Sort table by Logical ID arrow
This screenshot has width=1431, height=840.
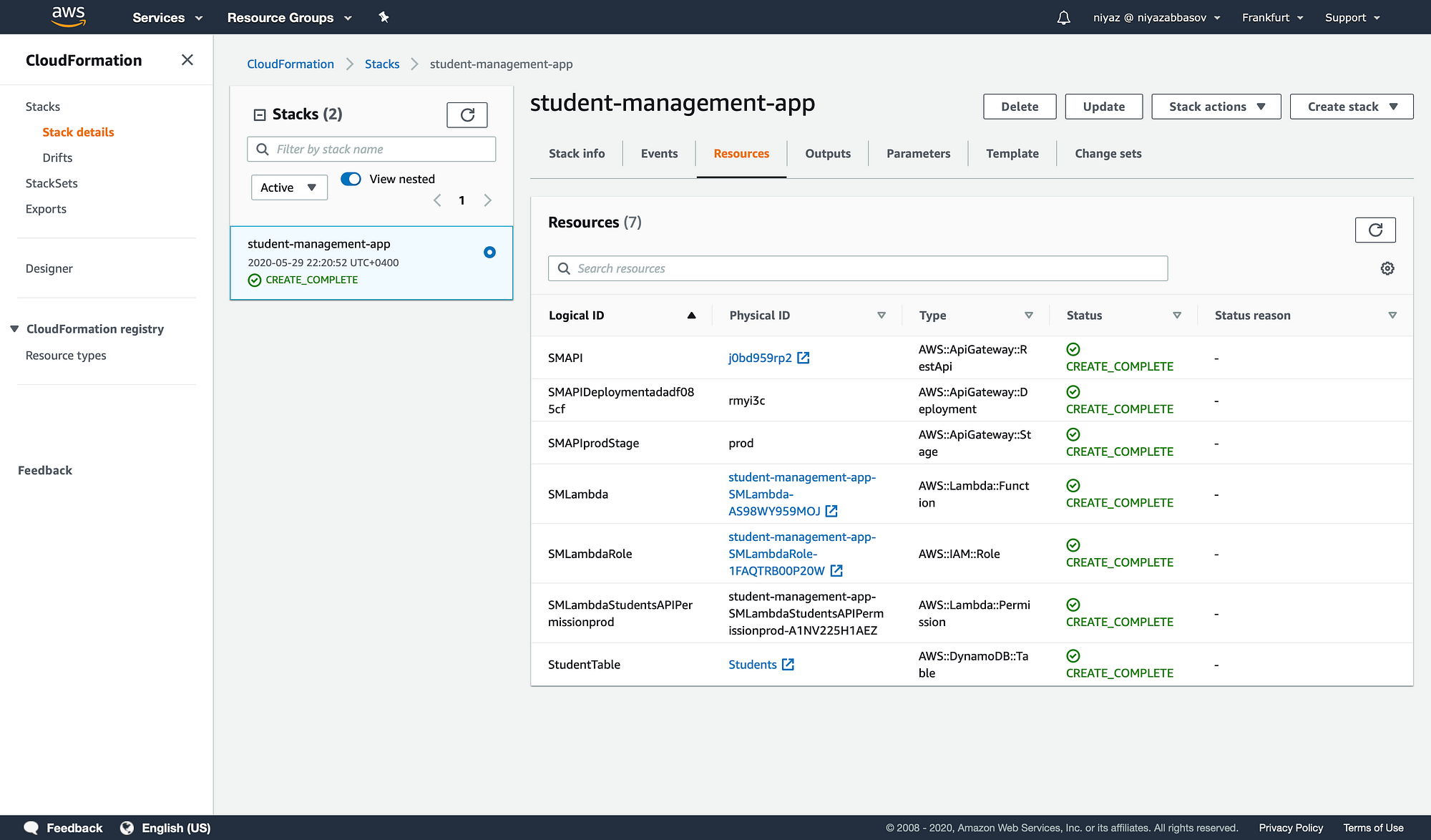pos(691,316)
